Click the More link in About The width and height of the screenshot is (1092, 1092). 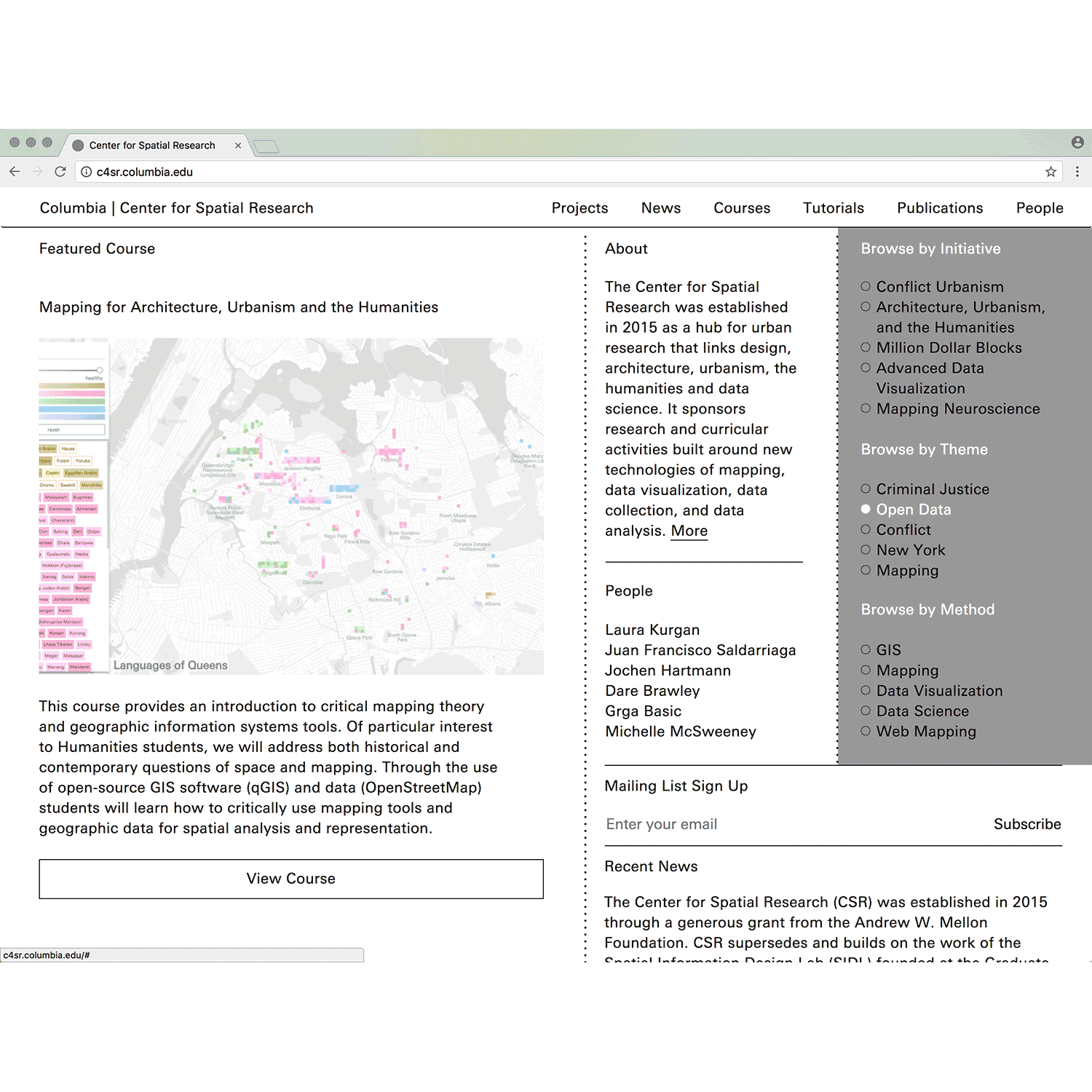(x=689, y=531)
